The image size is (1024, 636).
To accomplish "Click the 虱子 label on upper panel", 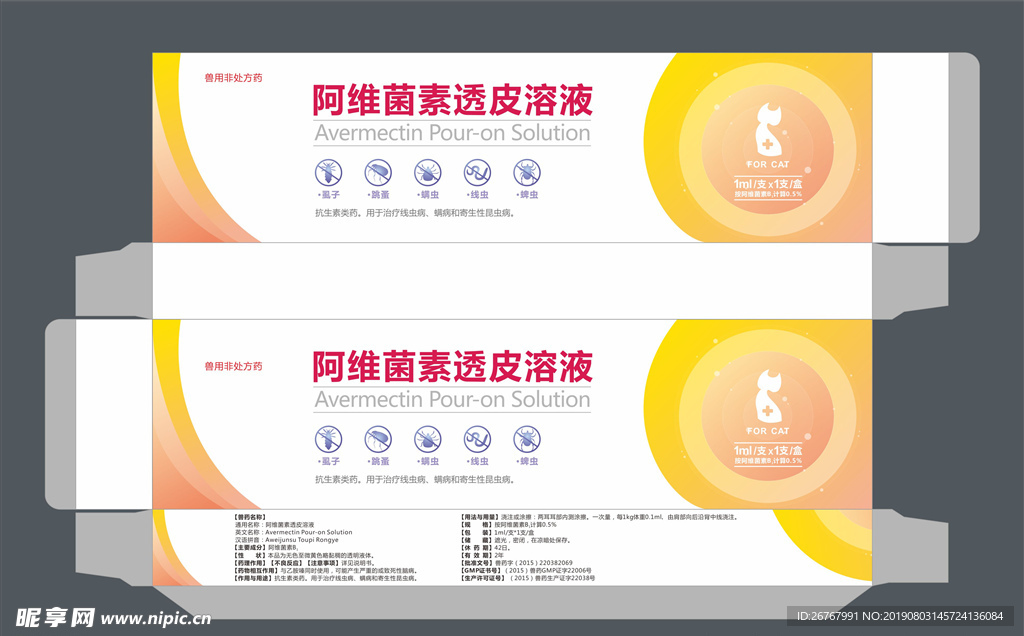I will pyautogui.click(x=329, y=195).
